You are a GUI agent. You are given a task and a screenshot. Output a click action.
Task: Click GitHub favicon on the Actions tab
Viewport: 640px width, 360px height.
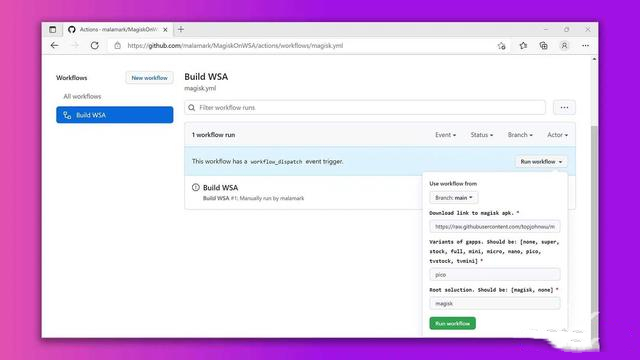72,29
